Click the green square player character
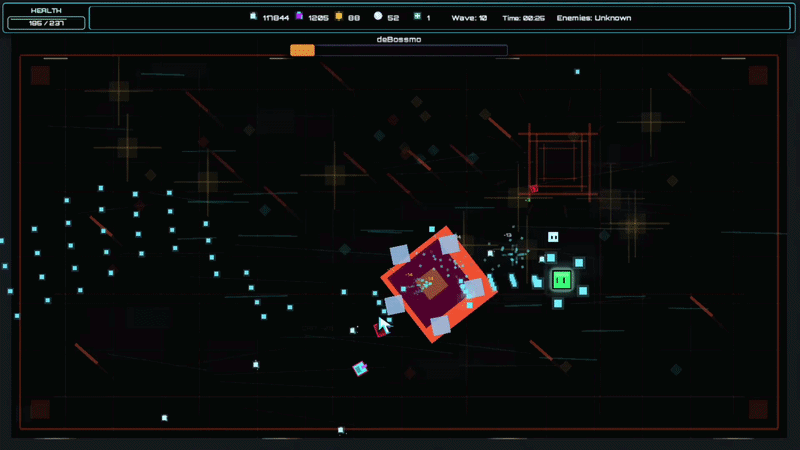 click(x=562, y=280)
